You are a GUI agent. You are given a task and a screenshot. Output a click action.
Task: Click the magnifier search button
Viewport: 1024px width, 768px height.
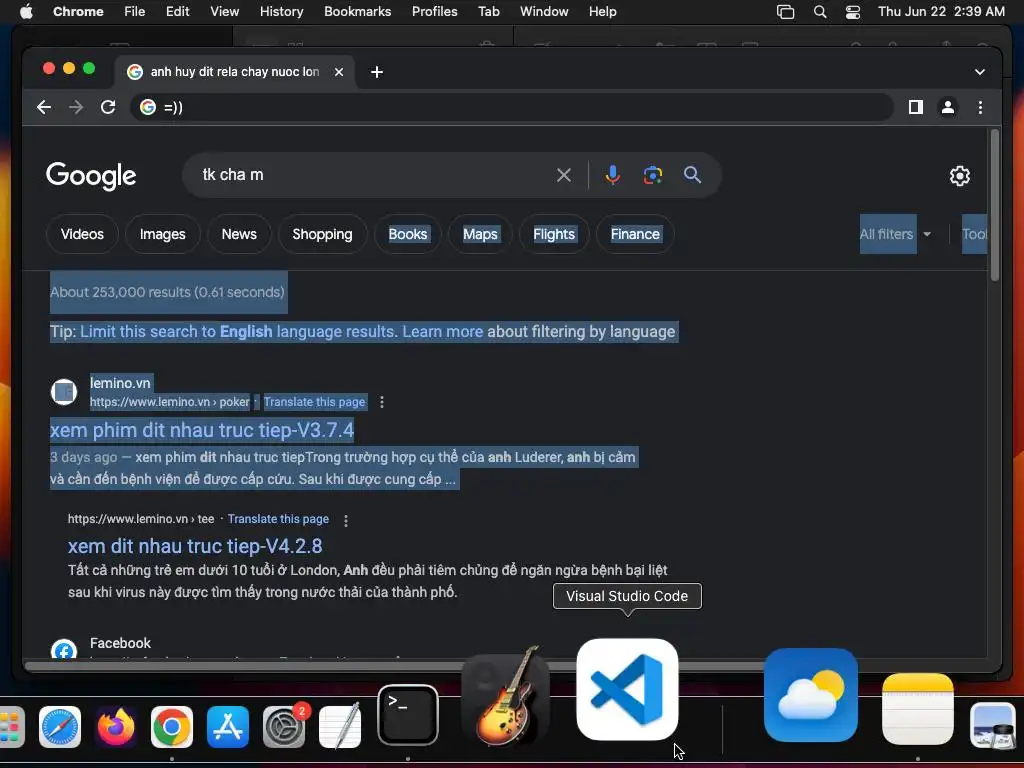tap(692, 175)
